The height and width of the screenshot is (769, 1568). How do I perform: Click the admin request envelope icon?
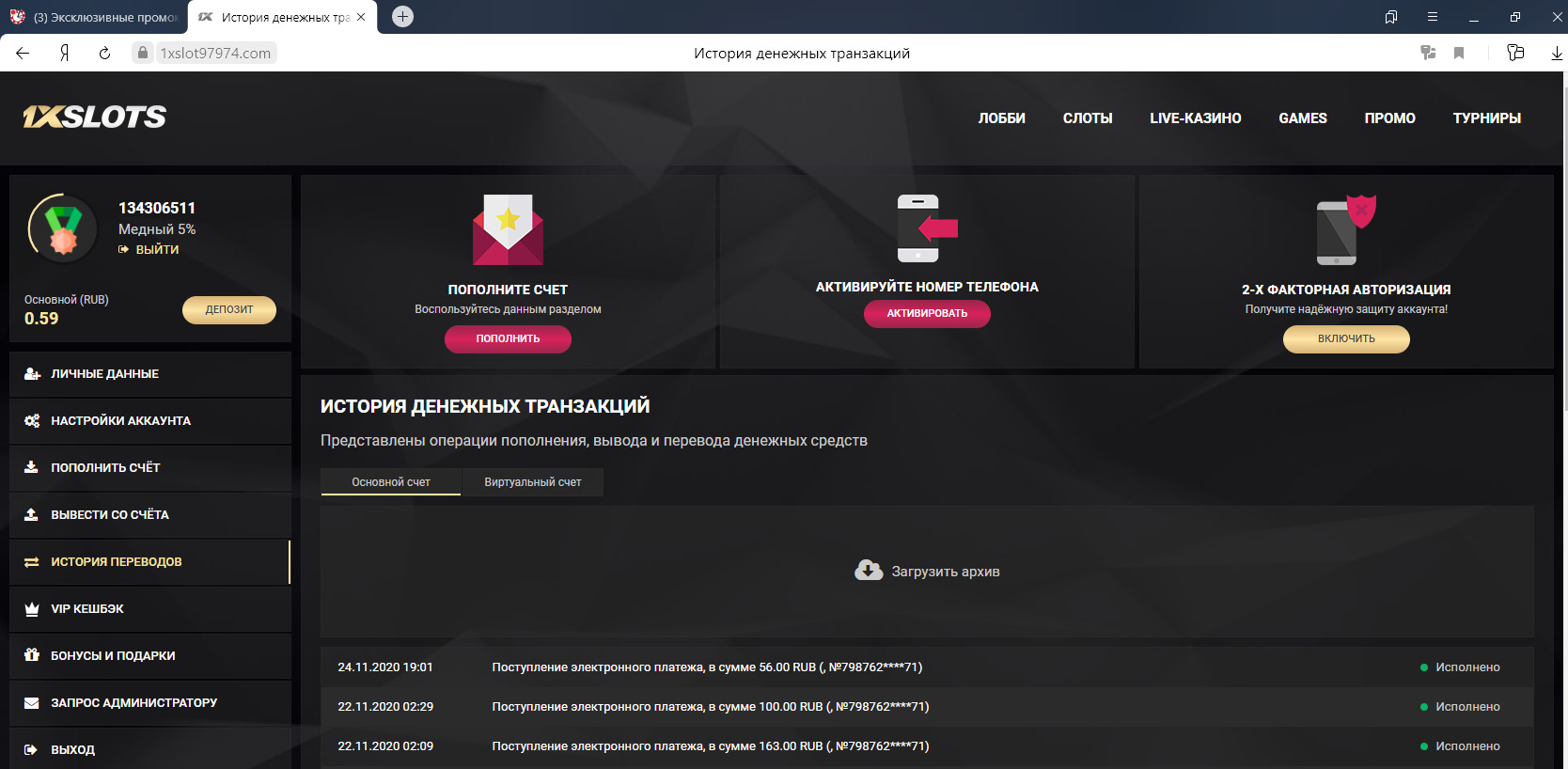(32, 703)
